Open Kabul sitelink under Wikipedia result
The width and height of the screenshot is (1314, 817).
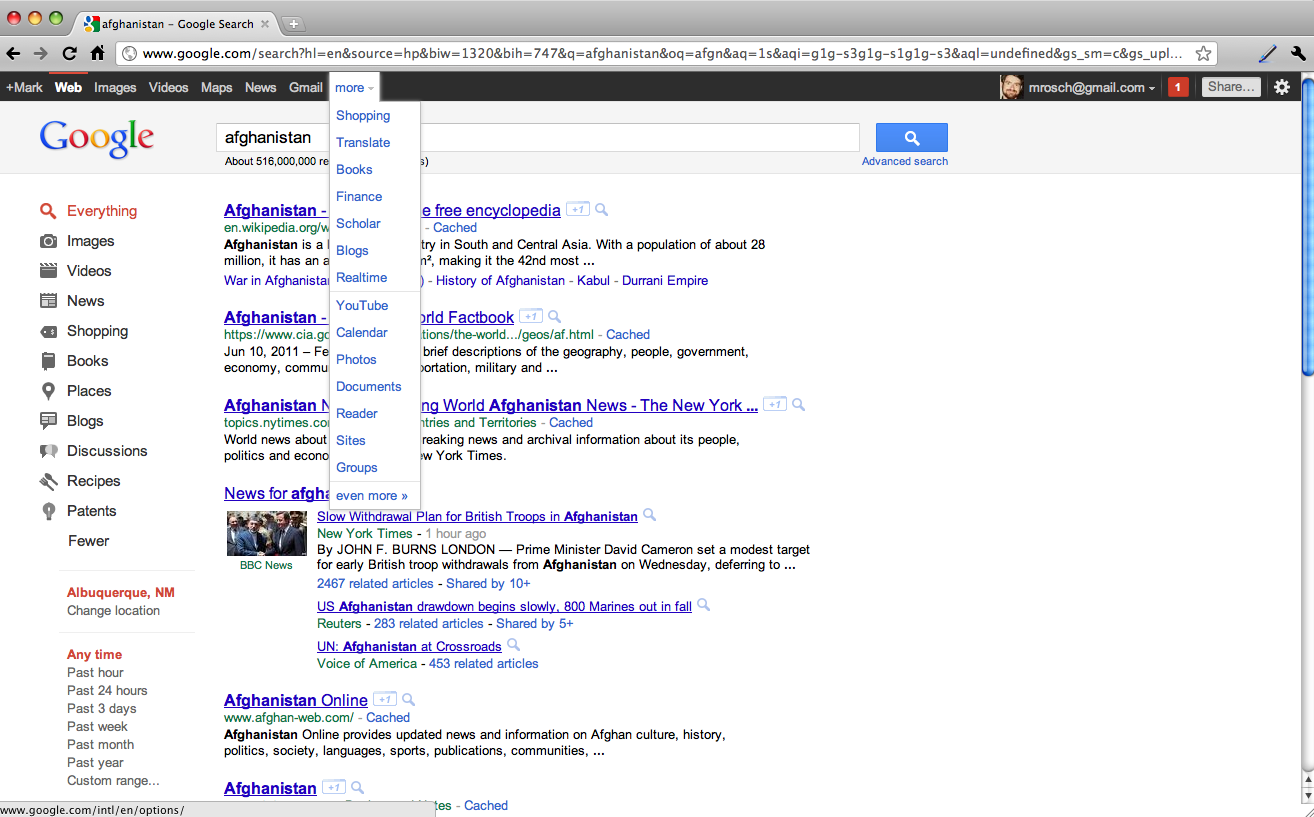[x=593, y=281]
